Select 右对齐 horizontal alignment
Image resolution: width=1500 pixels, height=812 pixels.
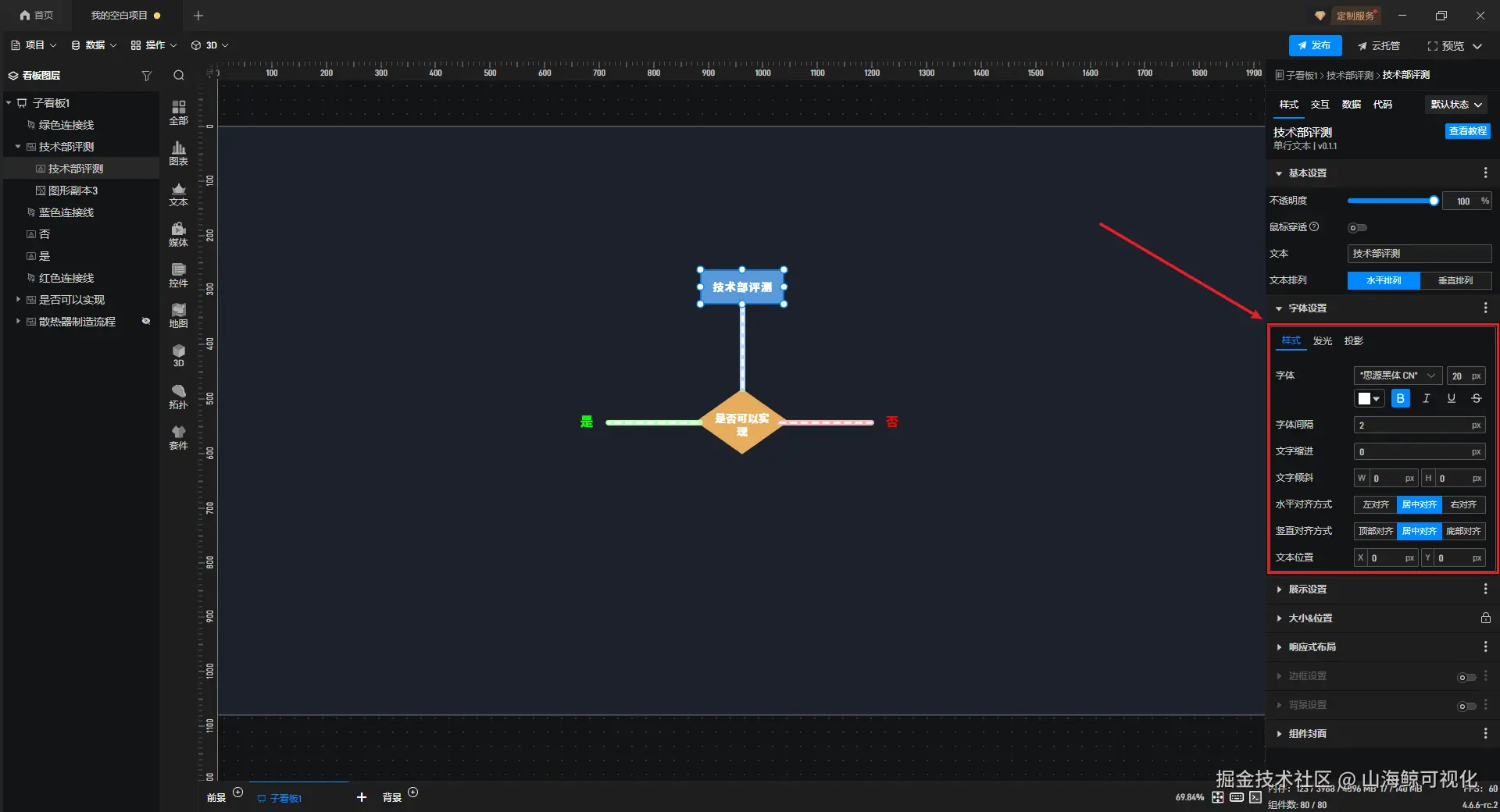pyautogui.click(x=1463, y=504)
